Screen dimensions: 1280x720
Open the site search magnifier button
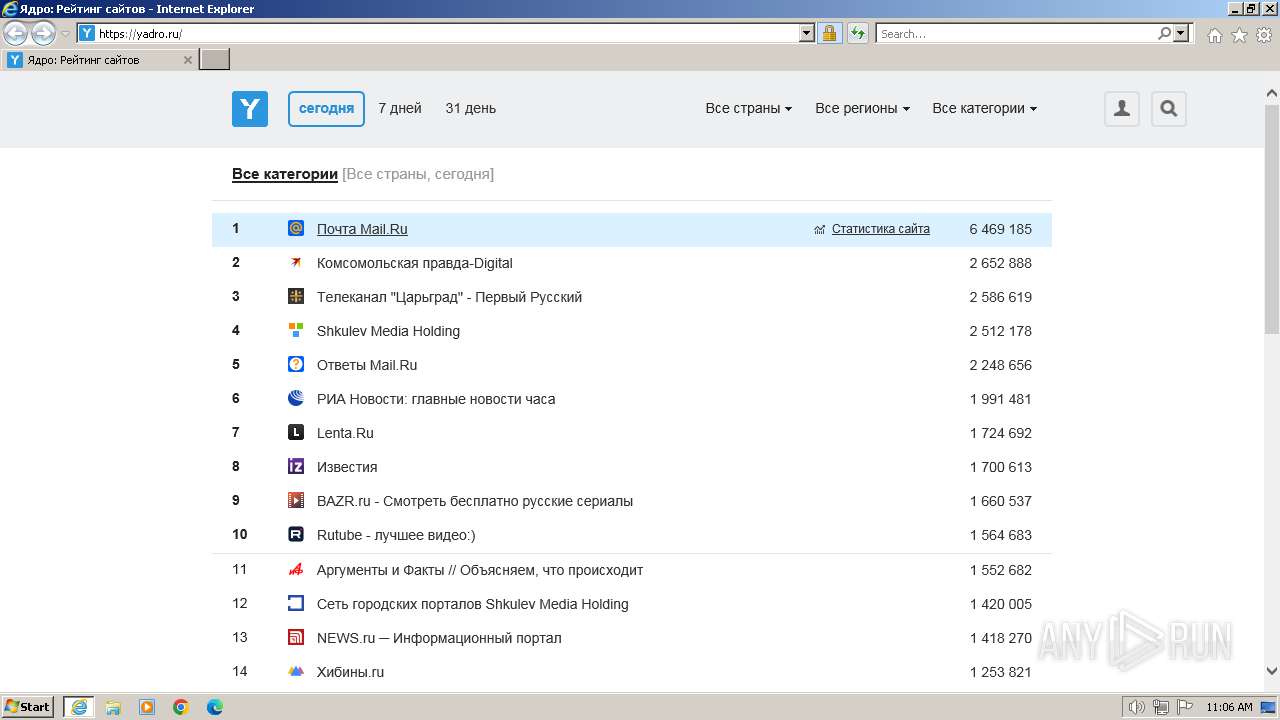coord(1168,109)
